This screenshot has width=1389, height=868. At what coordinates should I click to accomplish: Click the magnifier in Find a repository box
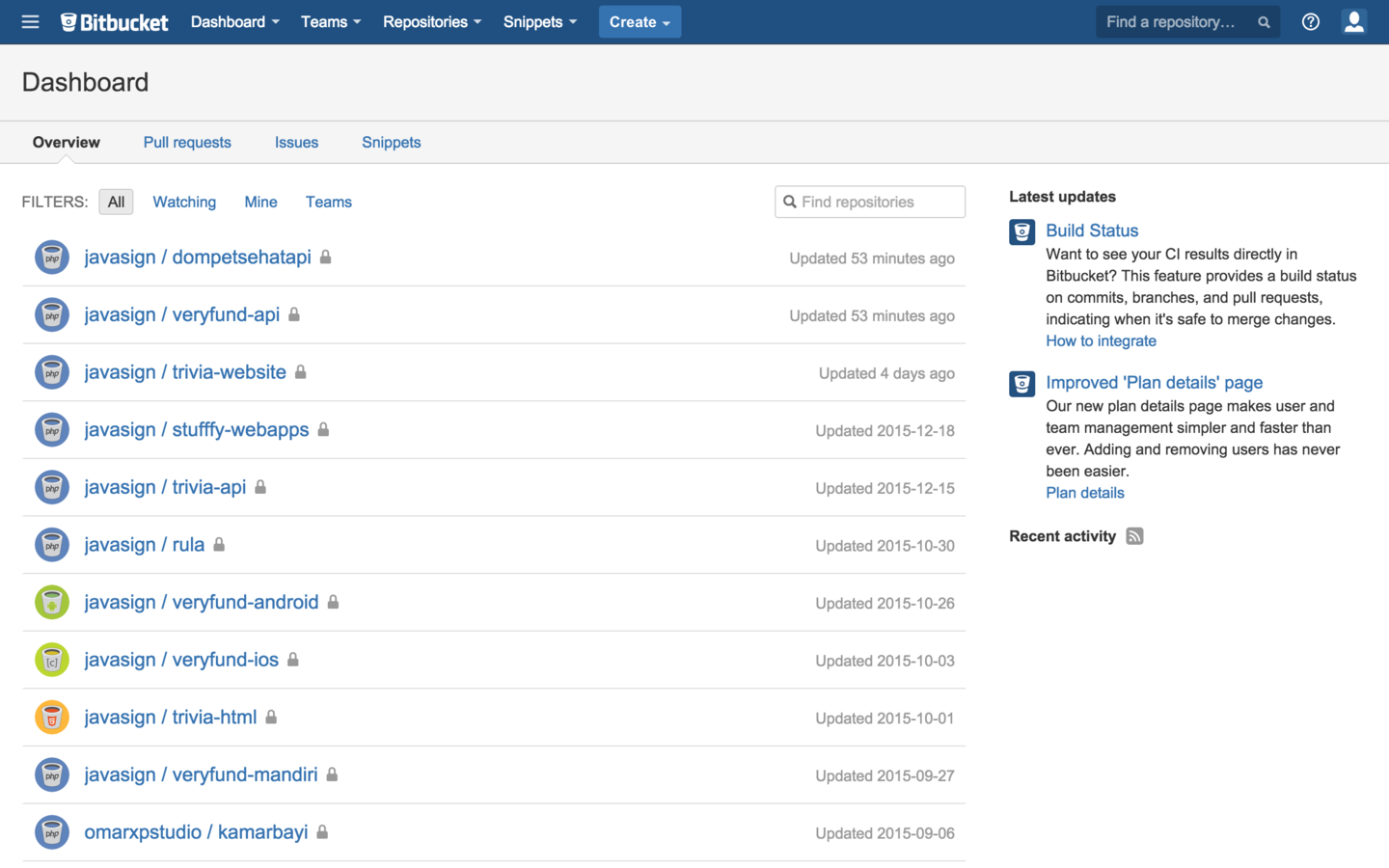click(1264, 22)
